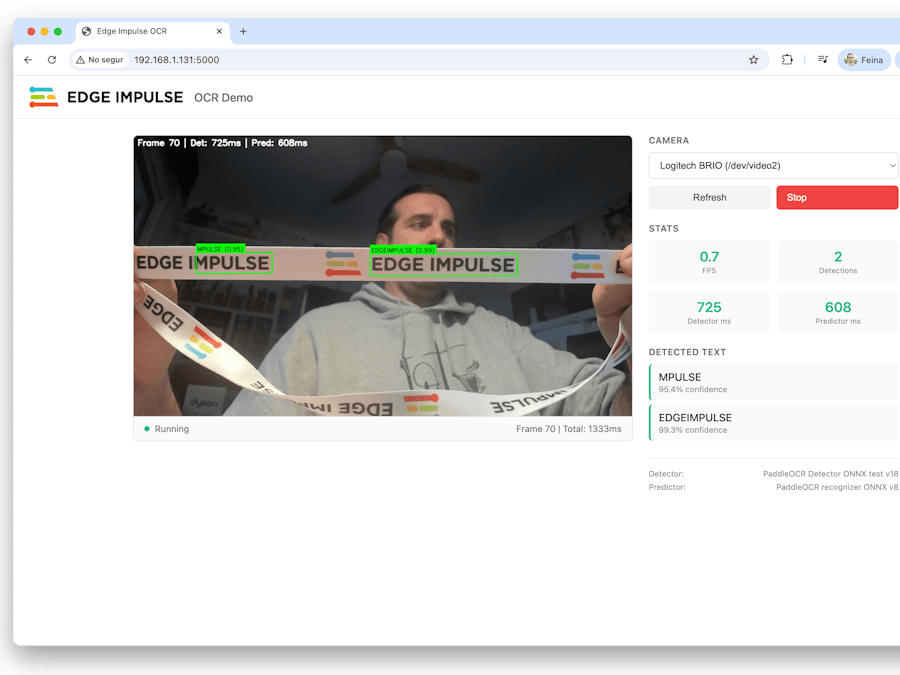This screenshot has width=900, height=675.
Task: Reload the page with the refresh icon
Action: [x=52, y=60]
